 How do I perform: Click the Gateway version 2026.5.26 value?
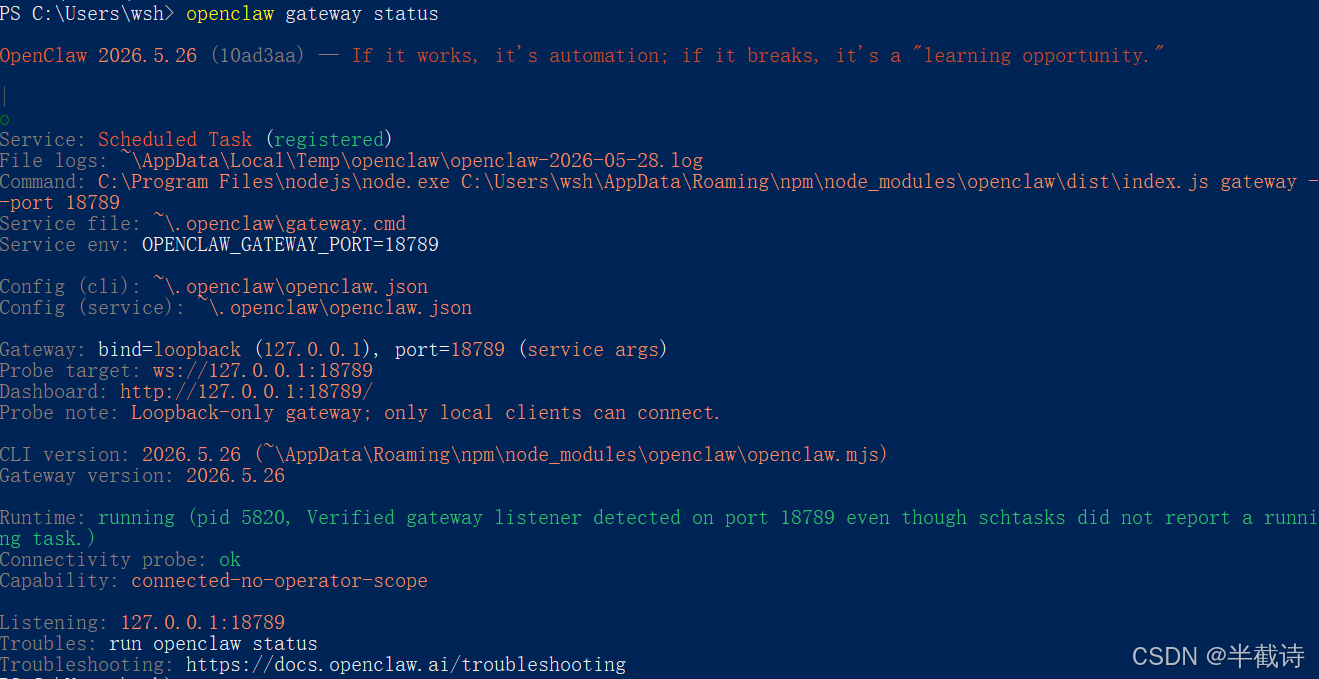click(235, 476)
